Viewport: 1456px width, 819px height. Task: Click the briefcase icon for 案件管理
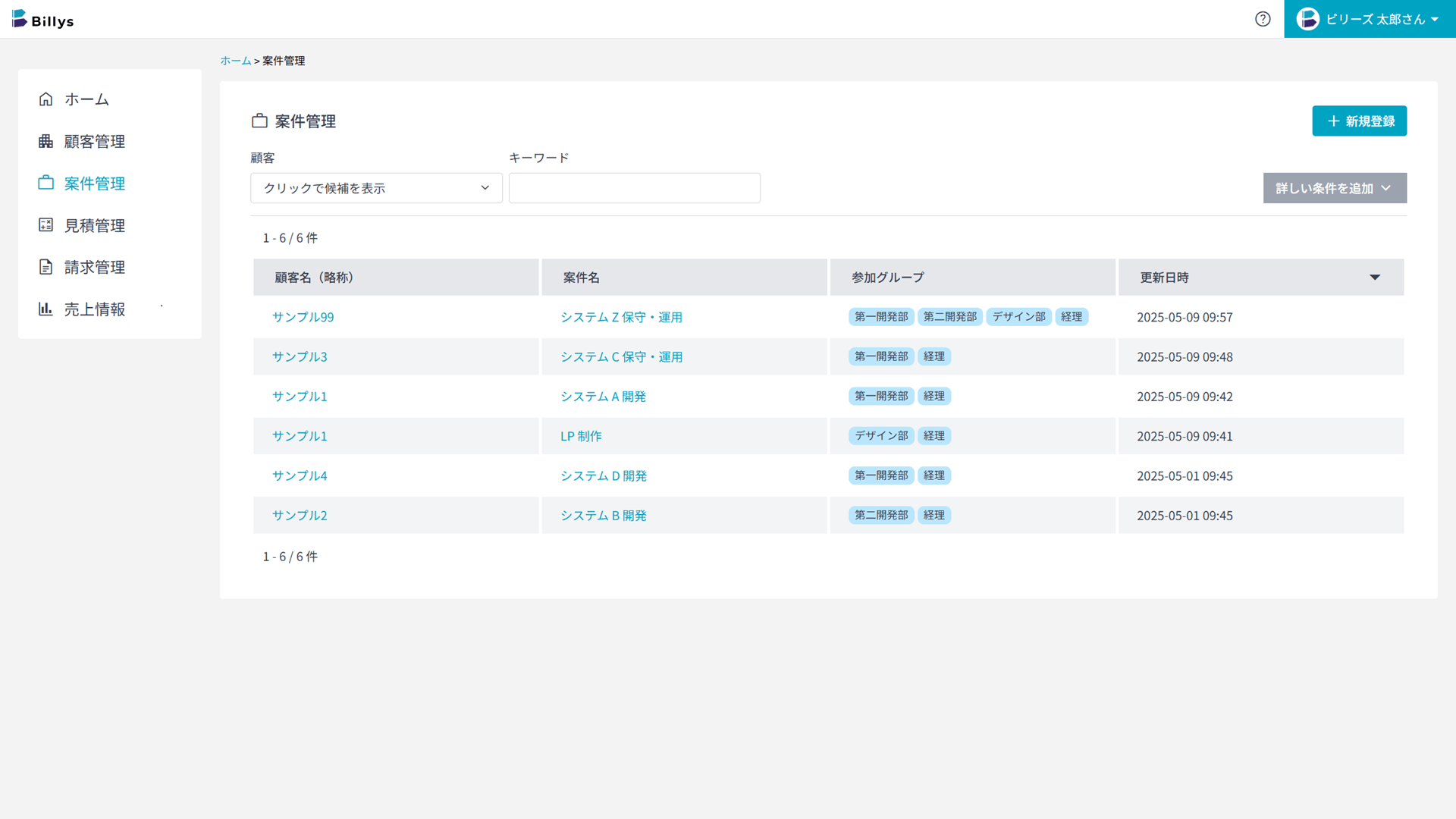point(45,183)
